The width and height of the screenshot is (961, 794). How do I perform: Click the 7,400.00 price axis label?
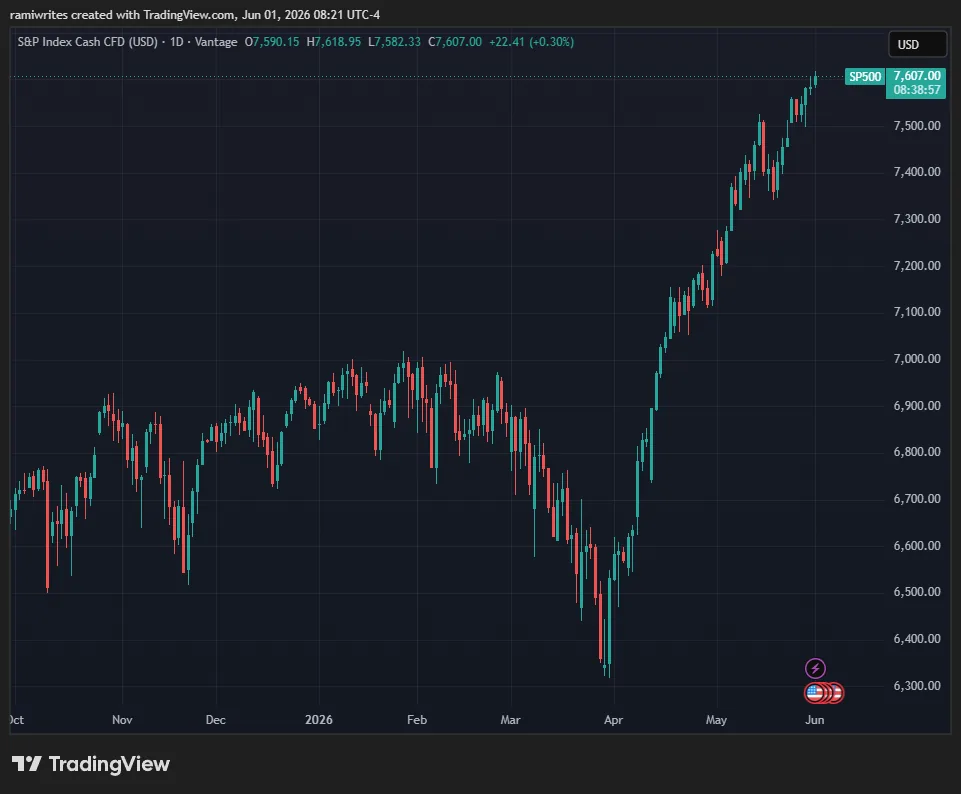[917, 172]
